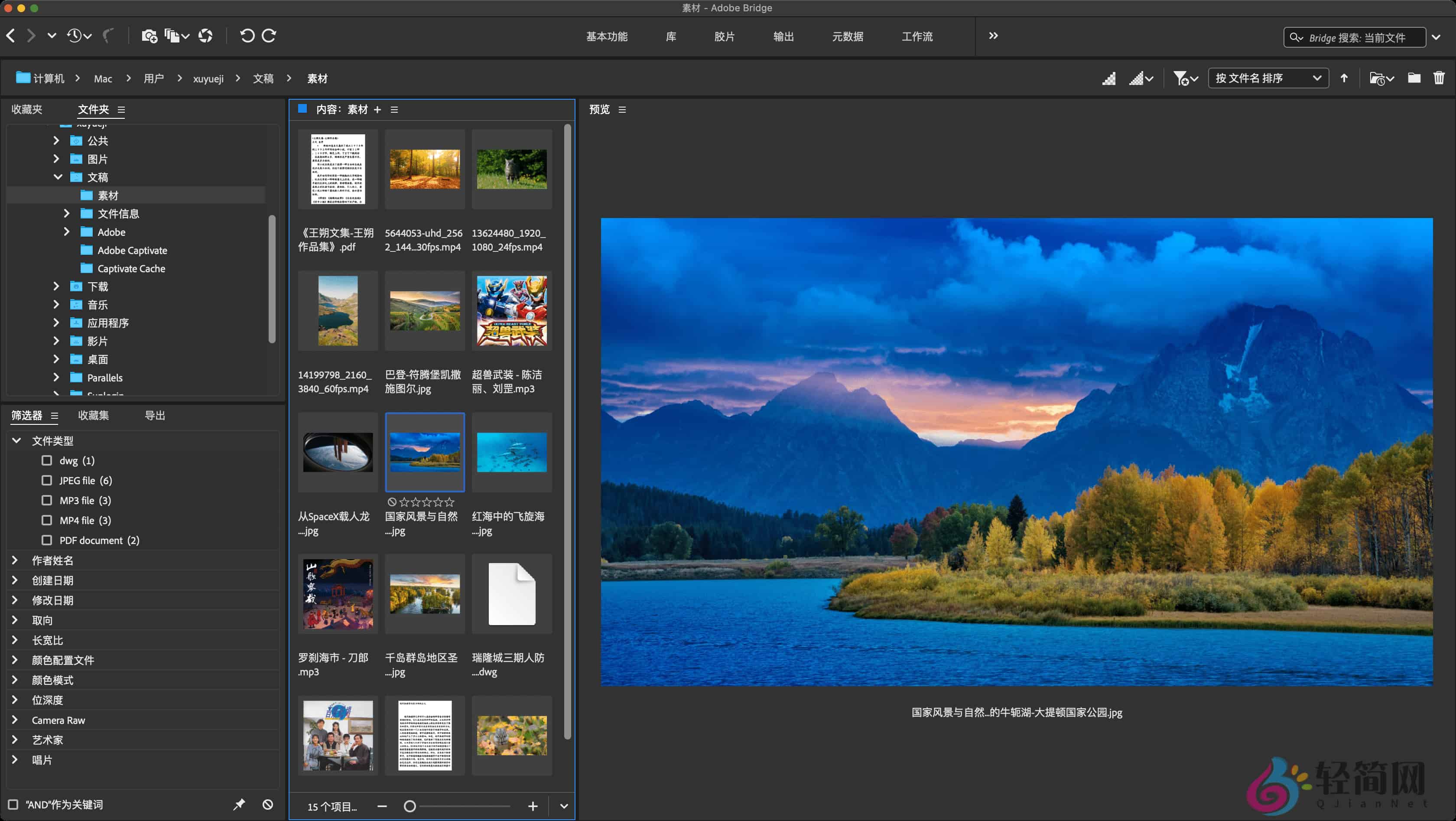Enable the MP3 file filter checkbox
This screenshot has height=821, width=1456.
point(47,500)
